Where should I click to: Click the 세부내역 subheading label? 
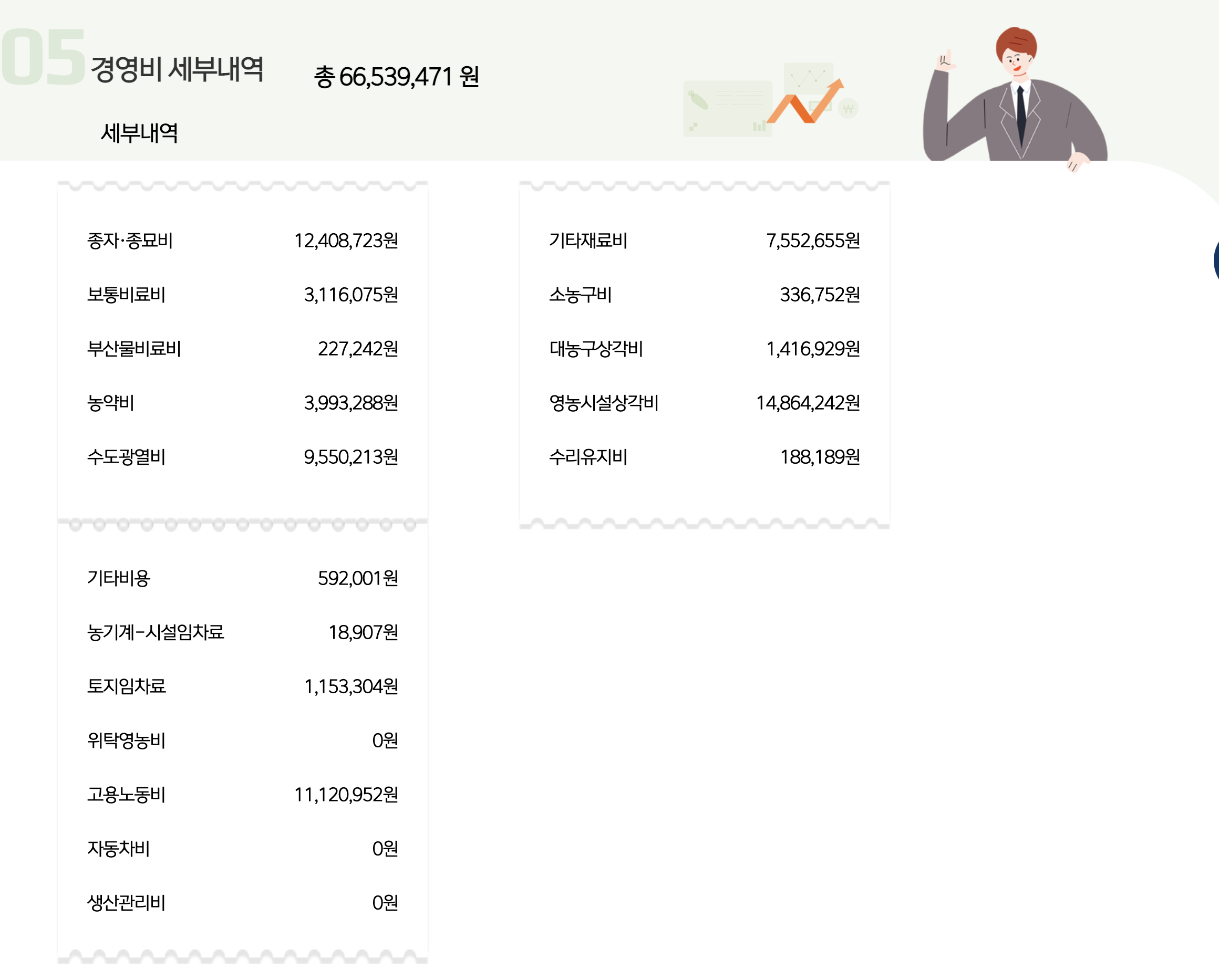139,133
